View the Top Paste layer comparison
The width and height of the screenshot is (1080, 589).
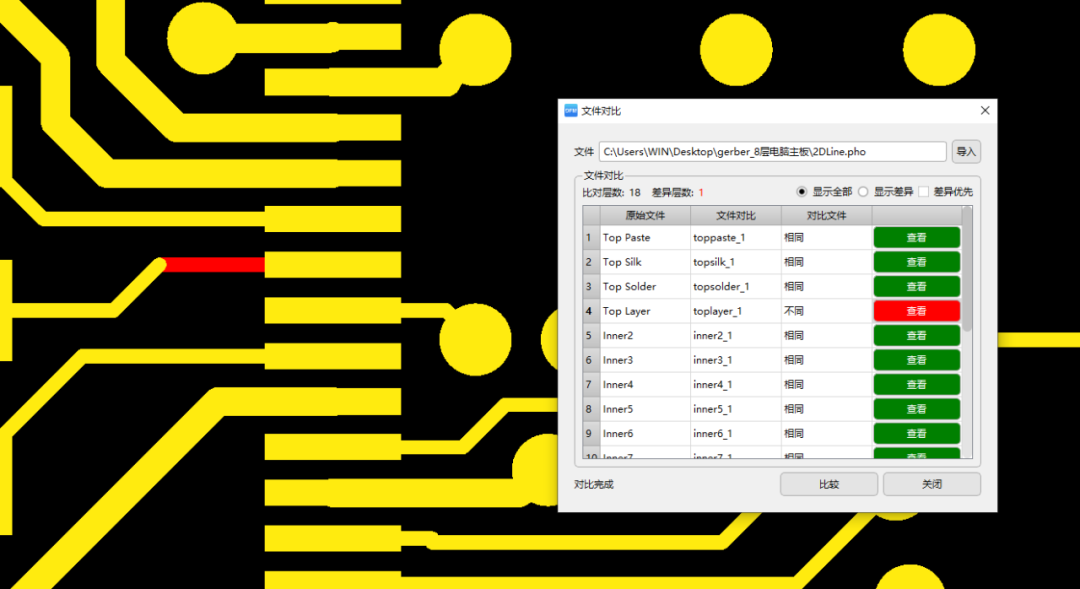[x=917, y=238]
